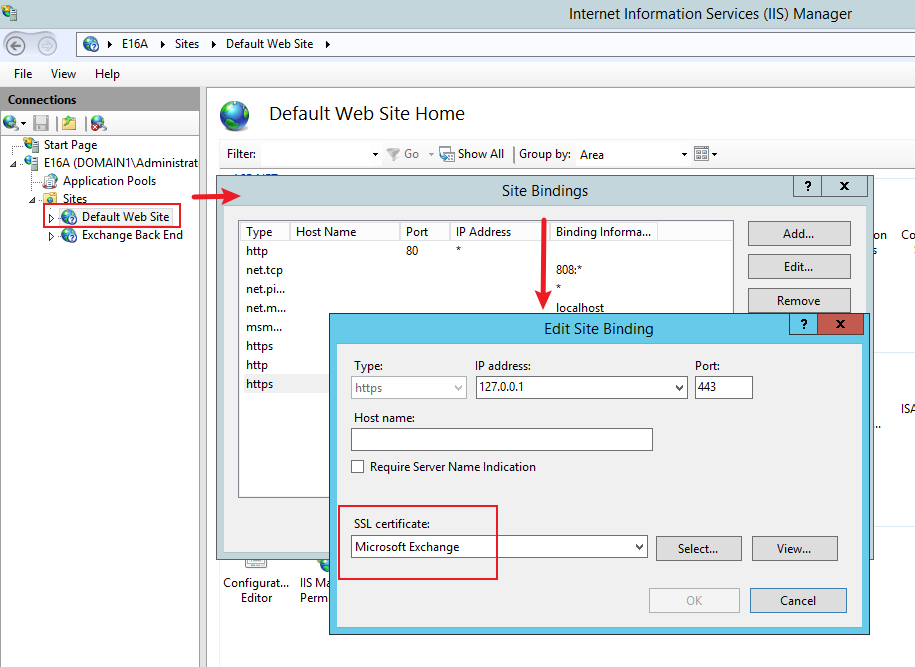Click the OK button in Edit Site Binding
Screen dimensions: 915x667
(694, 600)
